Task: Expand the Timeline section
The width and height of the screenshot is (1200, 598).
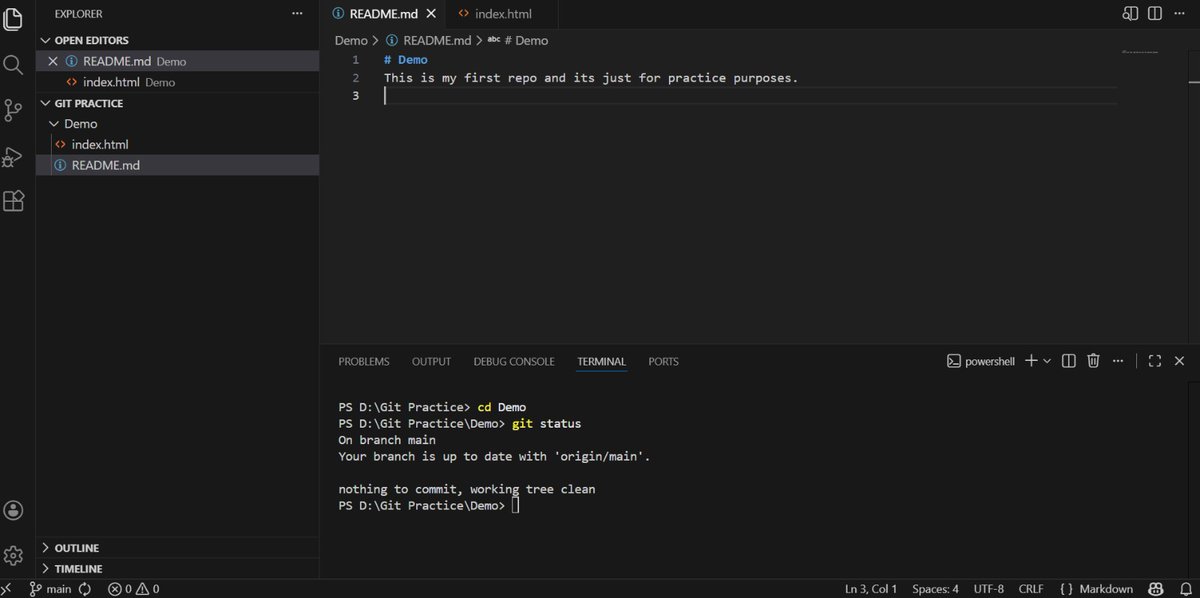Action: pyautogui.click(x=78, y=569)
